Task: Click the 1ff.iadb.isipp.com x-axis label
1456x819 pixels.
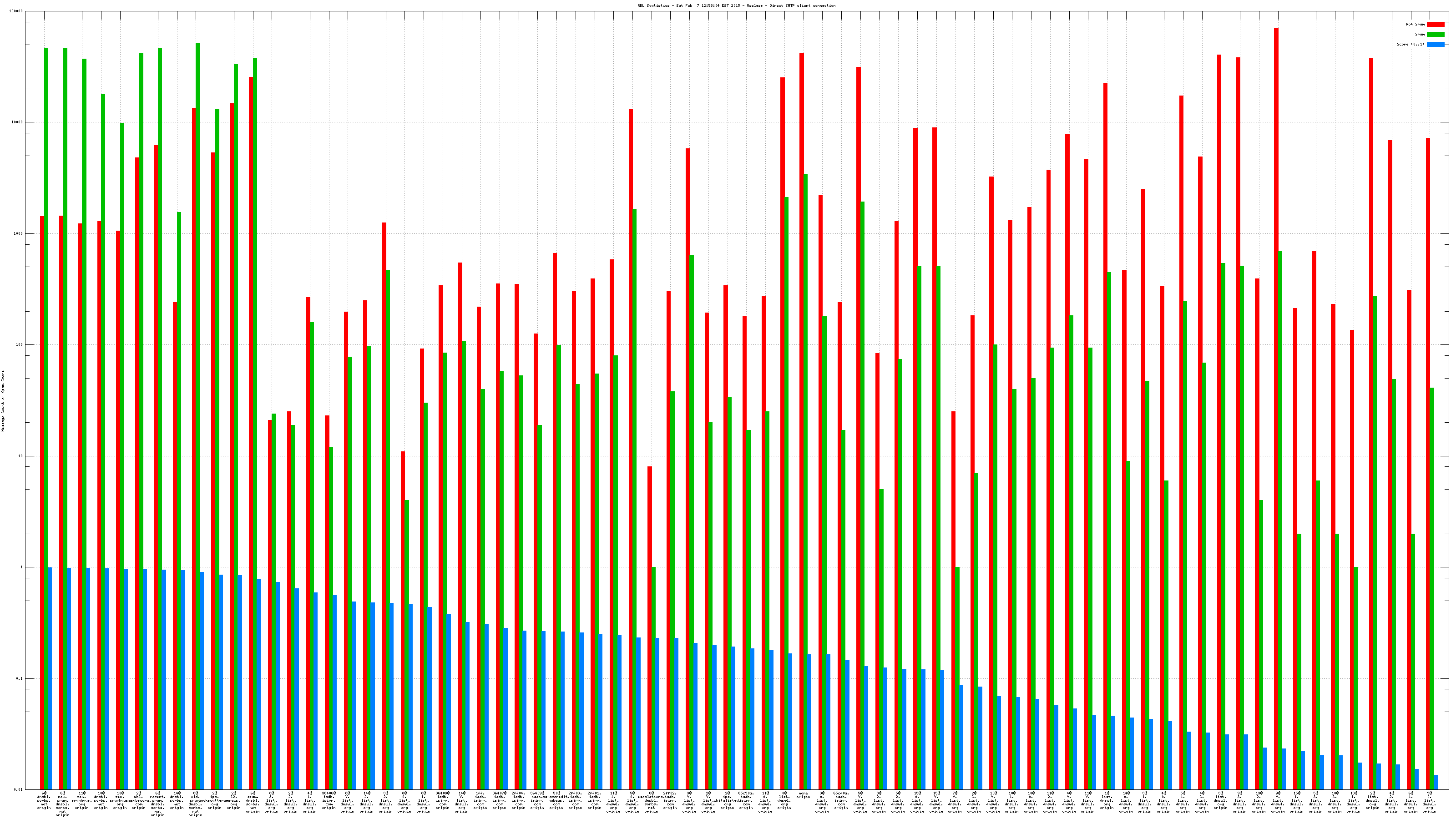Action: (480, 800)
